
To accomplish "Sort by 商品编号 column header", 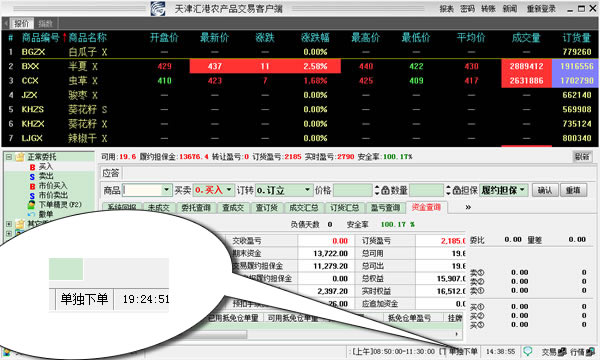I will (x=40, y=37).
